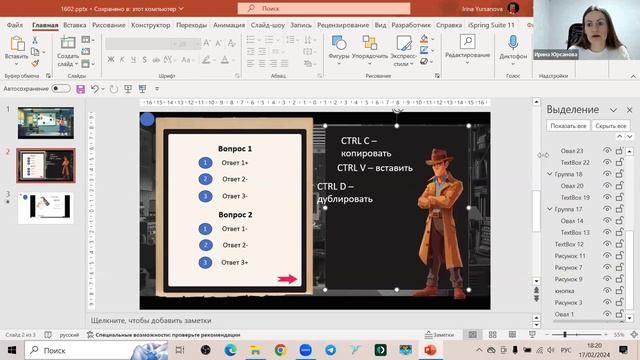Hide Рисунок 11 with its eye icon
The height and width of the screenshot is (360, 640).
point(607,256)
